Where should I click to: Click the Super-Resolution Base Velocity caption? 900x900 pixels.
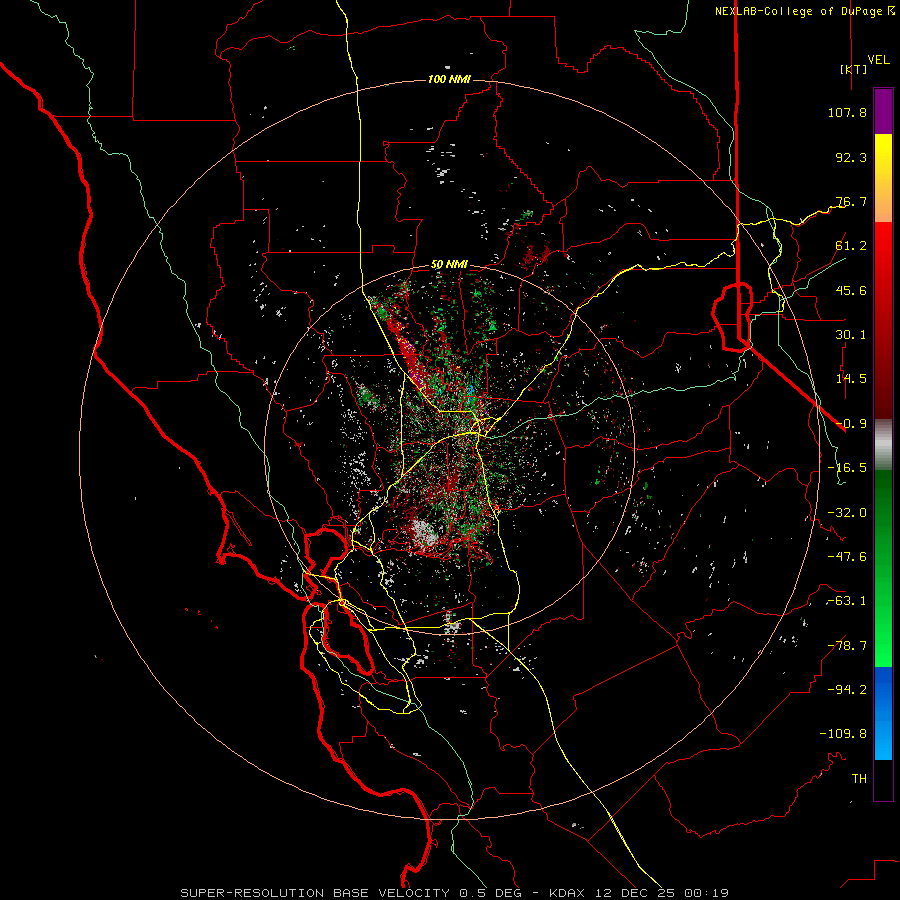coord(455,893)
